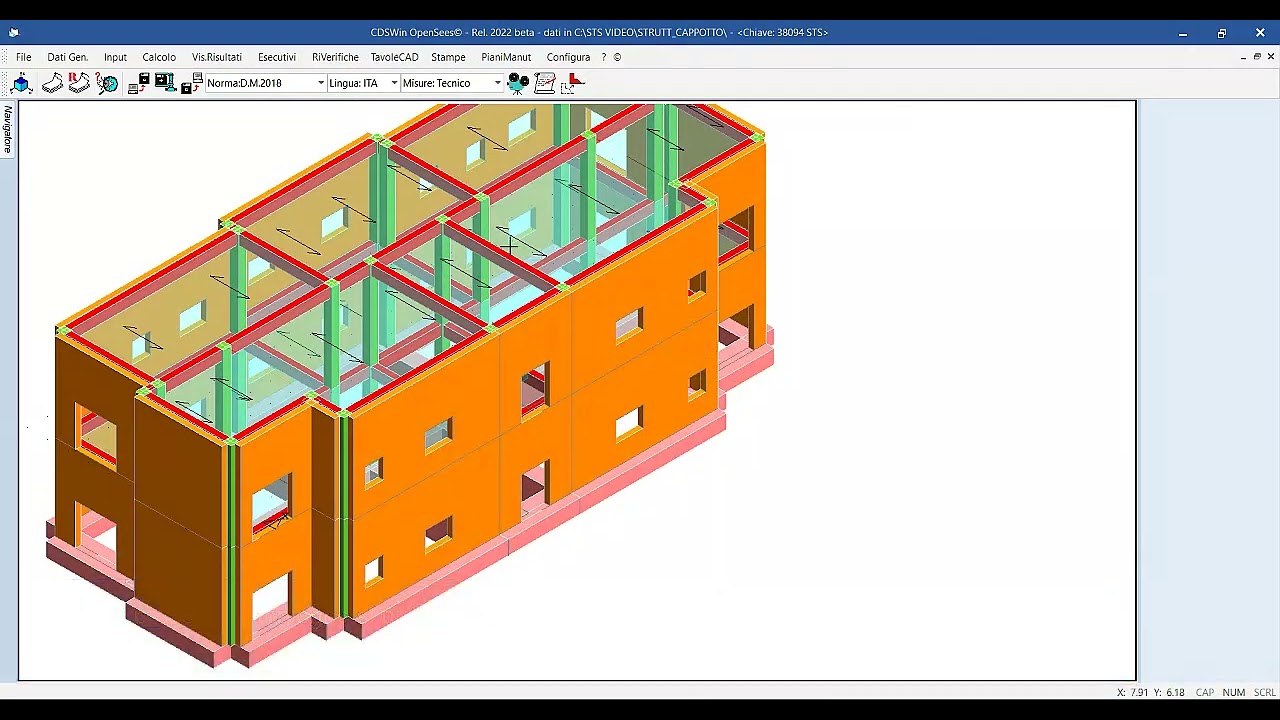Open the Vis.Risultati menu
The width and height of the screenshot is (1280, 720).
(x=217, y=57)
